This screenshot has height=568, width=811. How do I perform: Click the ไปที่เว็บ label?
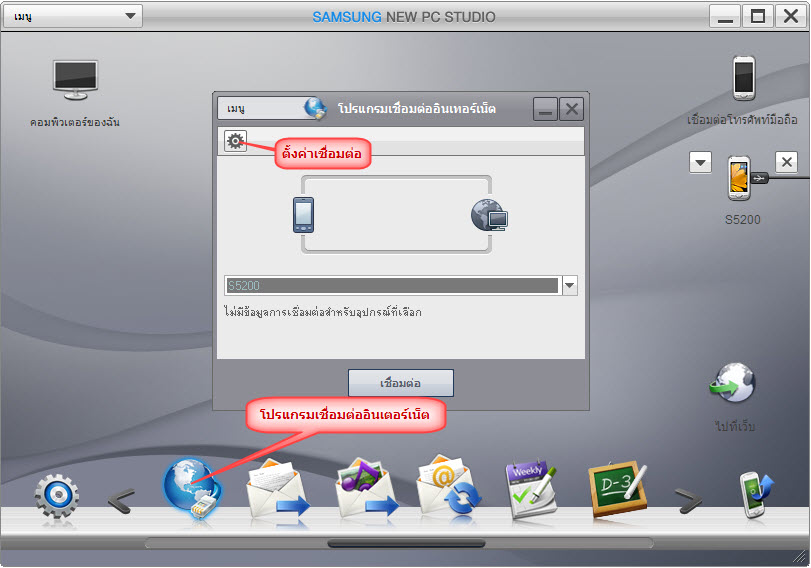[734, 426]
